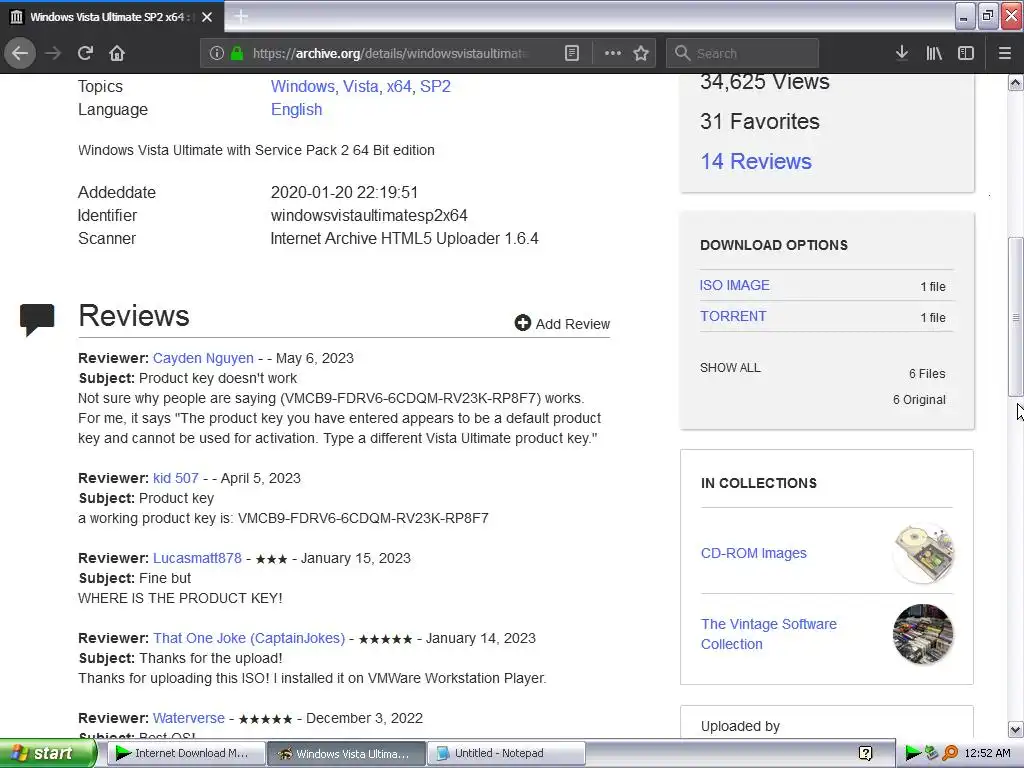
Task: Open the Firefox hamburger menu
Action: [x=1004, y=53]
